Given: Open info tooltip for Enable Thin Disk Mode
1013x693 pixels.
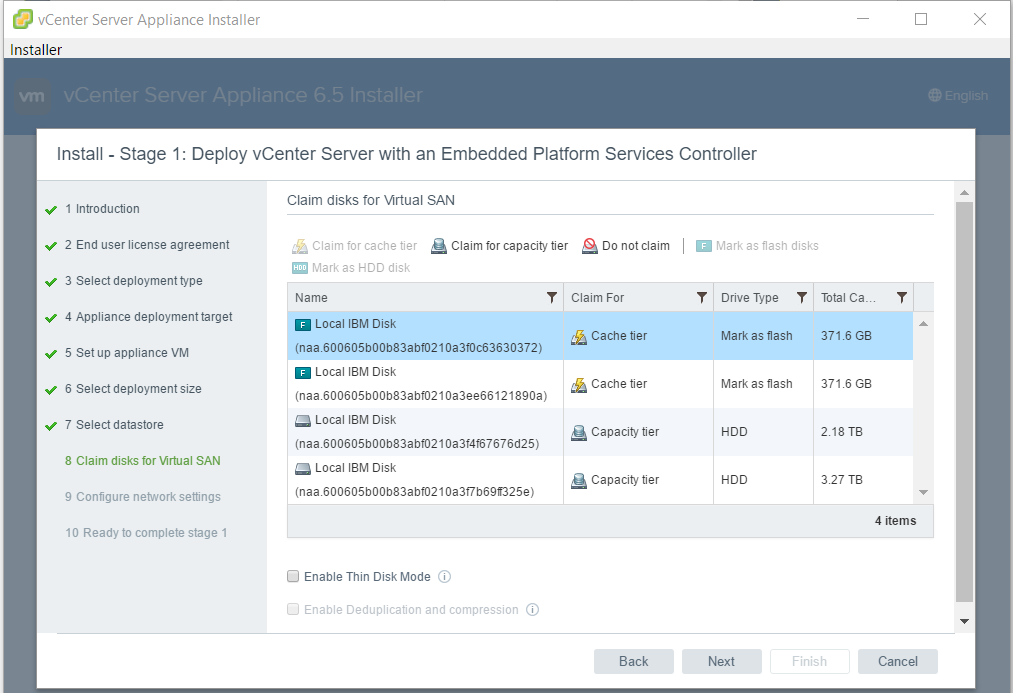Looking at the screenshot, I should (x=444, y=577).
